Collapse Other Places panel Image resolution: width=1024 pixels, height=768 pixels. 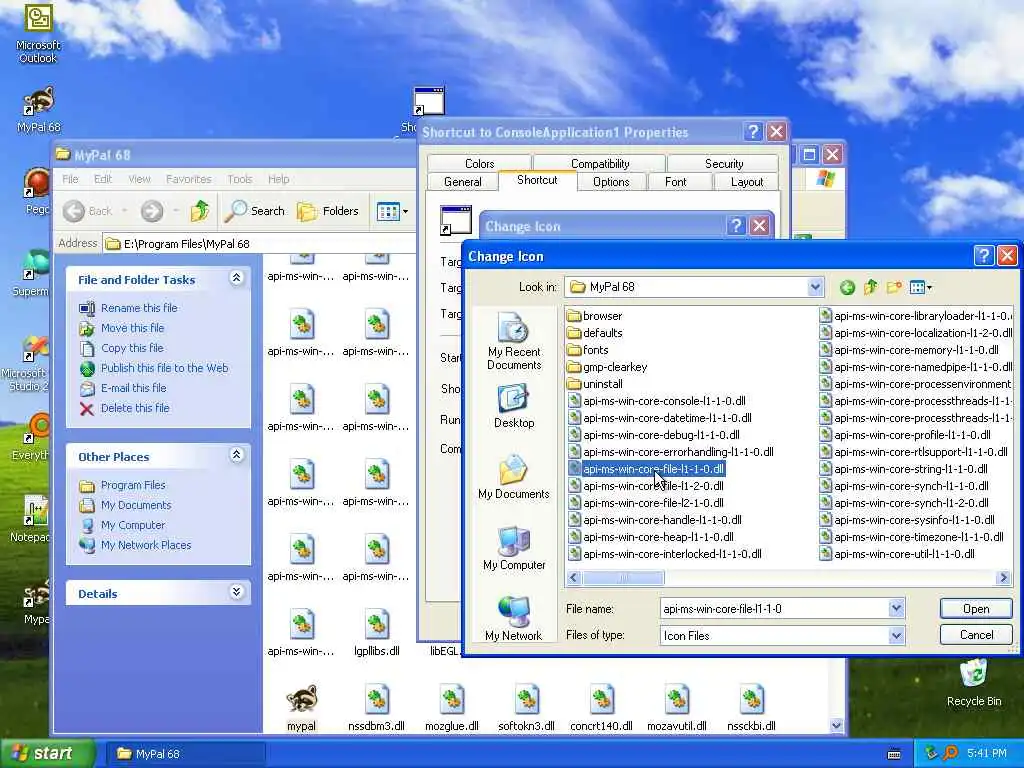(x=236, y=455)
